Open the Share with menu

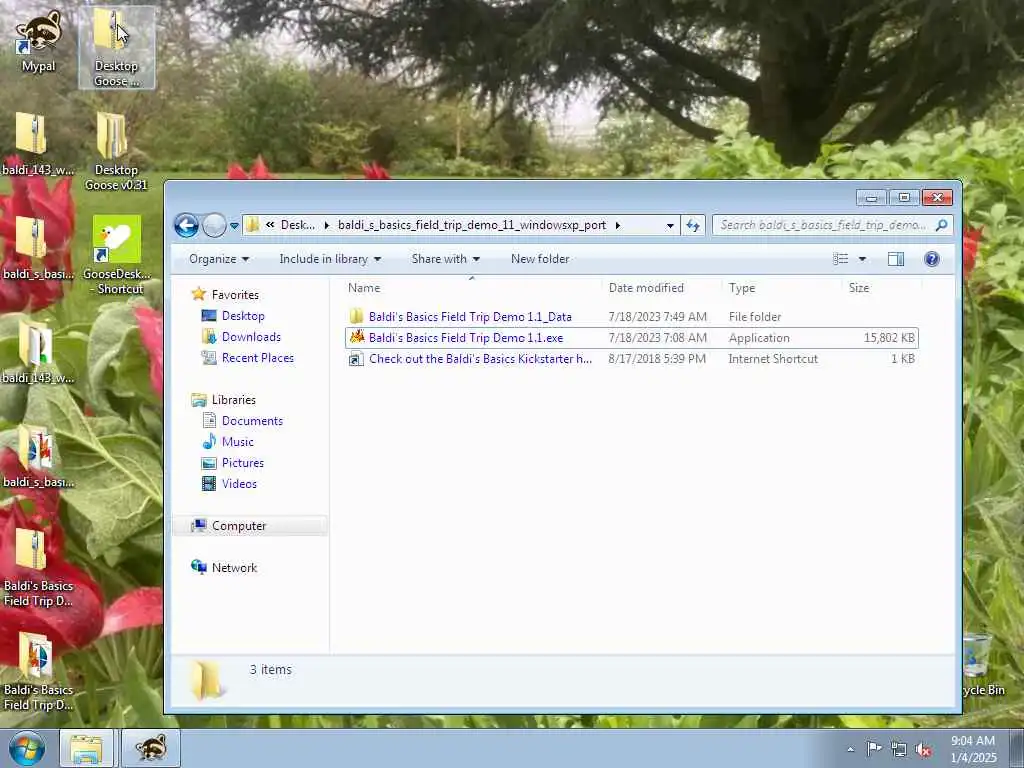click(x=445, y=259)
